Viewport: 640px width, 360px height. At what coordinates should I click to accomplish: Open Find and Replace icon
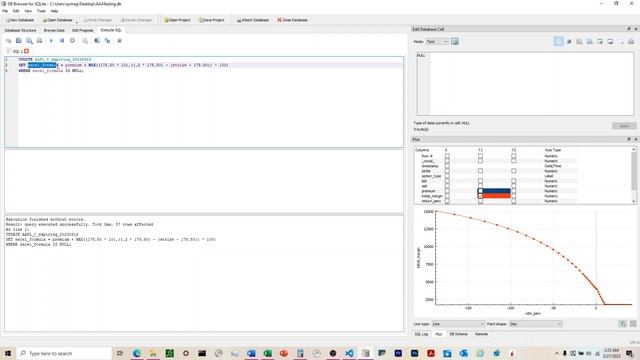click(107, 41)
